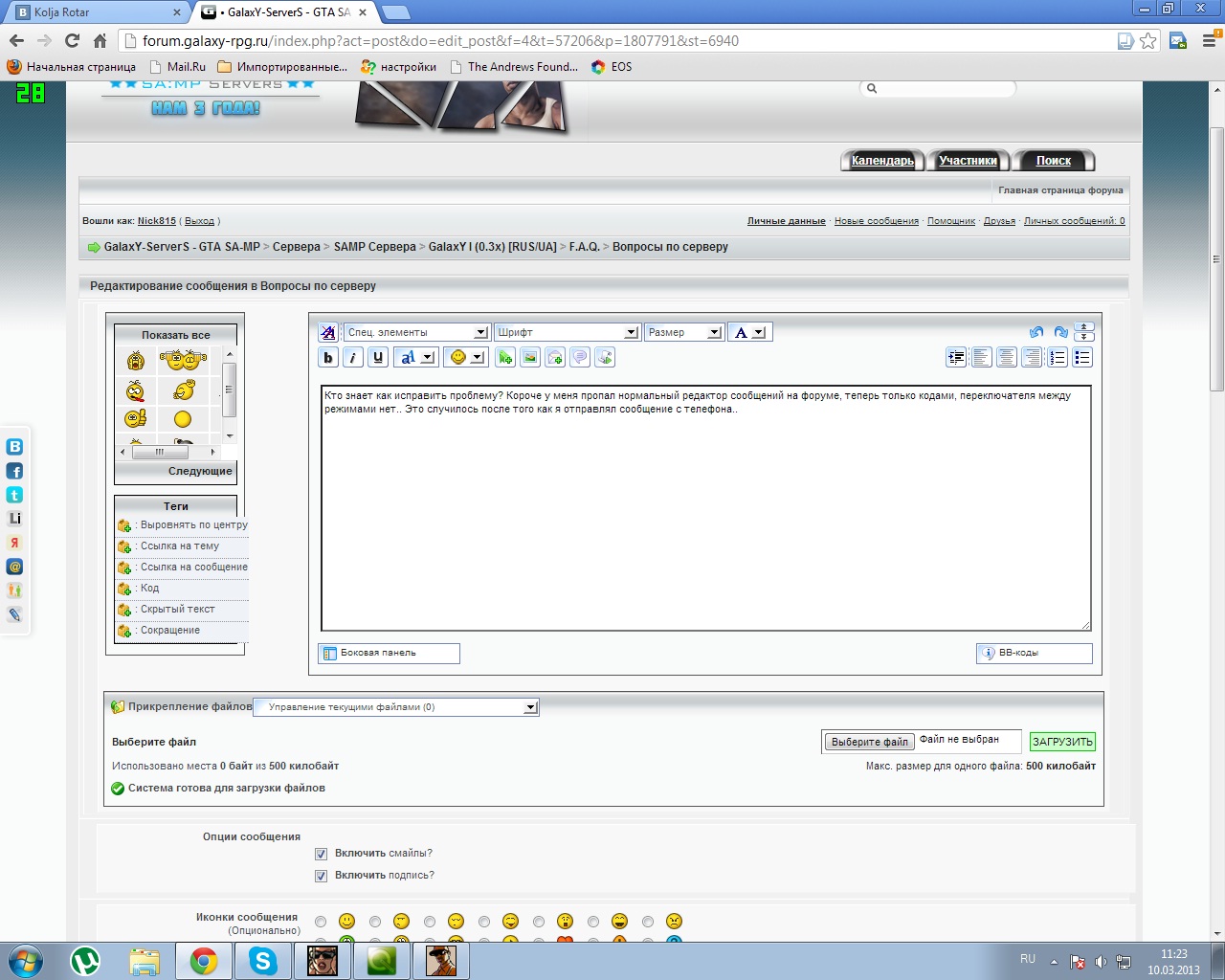
Task: Click the 'Боковая панель' button
Action: click(x=389, y=653)
